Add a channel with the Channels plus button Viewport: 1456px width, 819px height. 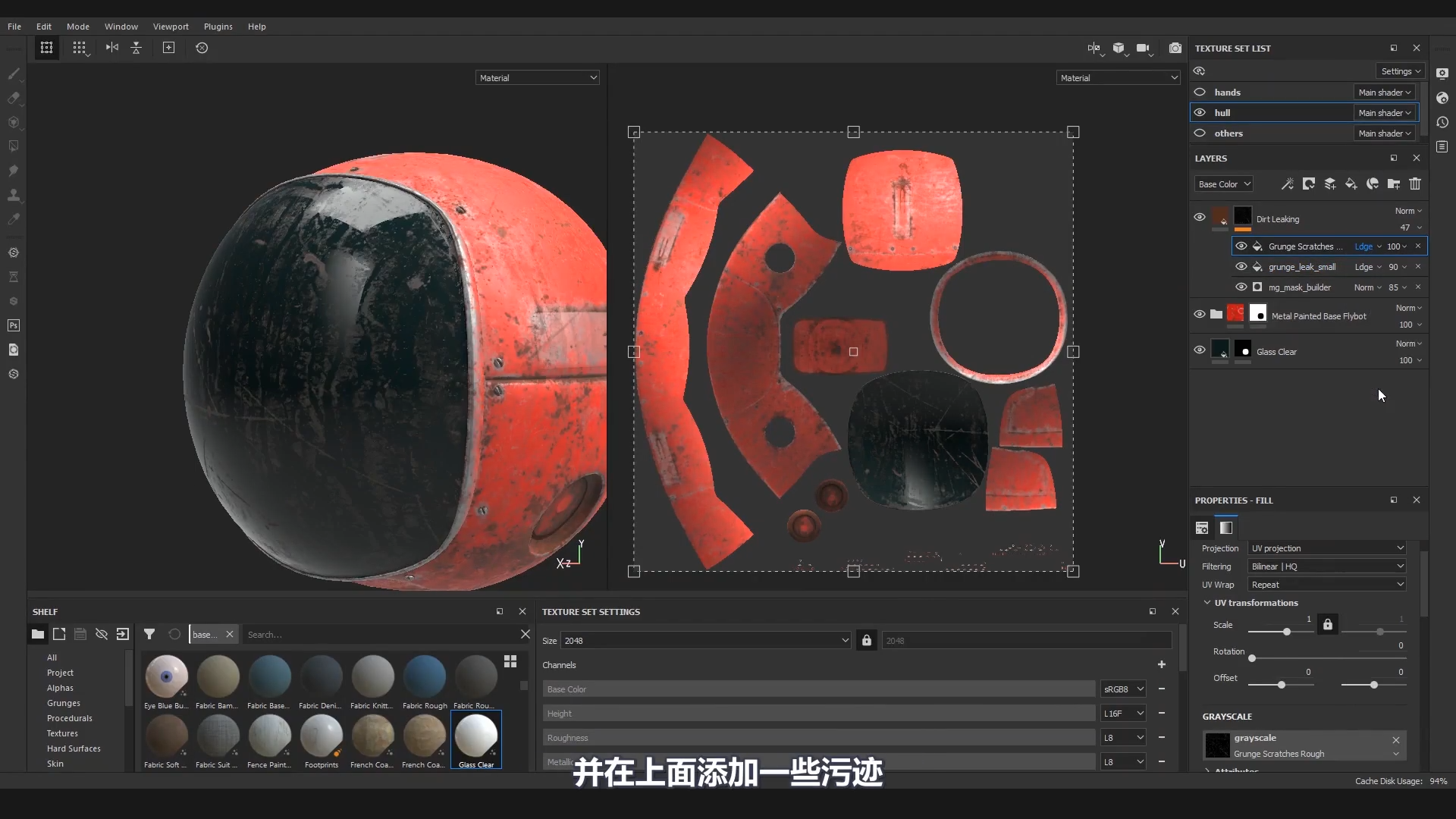pyautogui.click(x=1162, y=665)
